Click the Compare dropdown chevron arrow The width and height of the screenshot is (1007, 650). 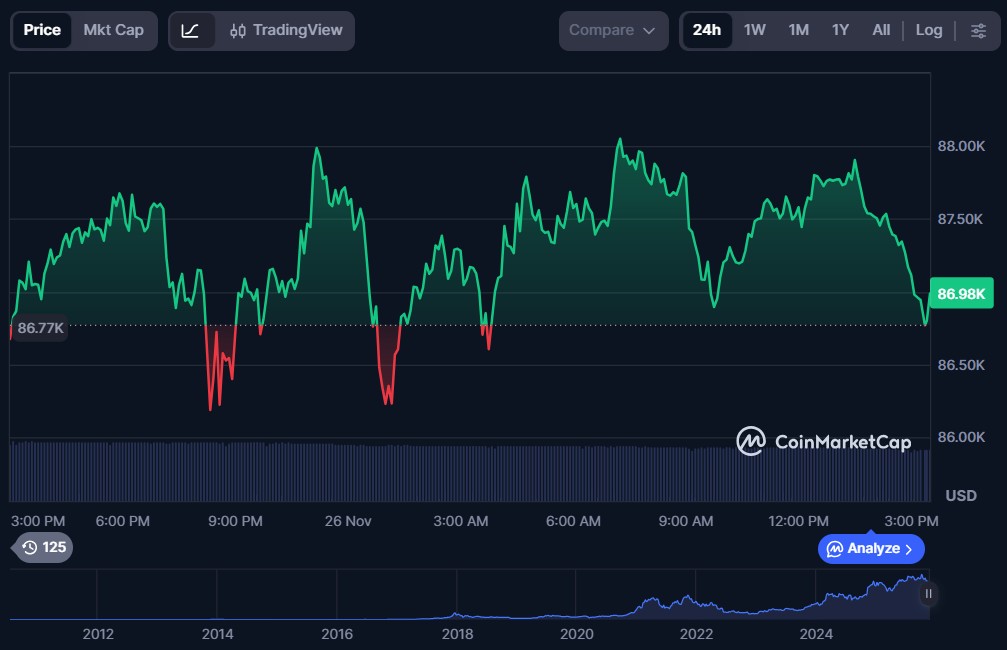click(x=649, y=31)
